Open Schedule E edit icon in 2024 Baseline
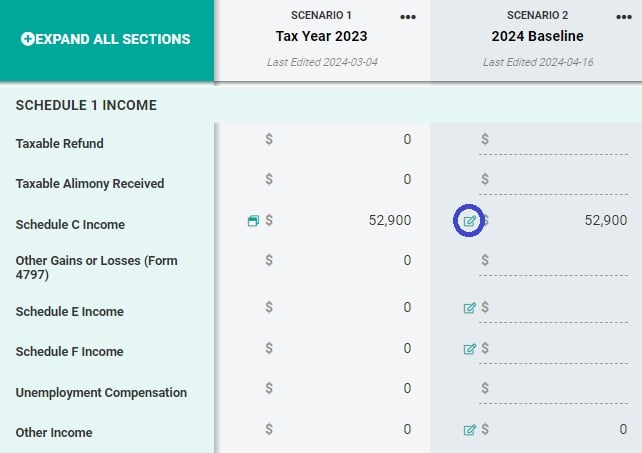 click(x=469, y=308)
